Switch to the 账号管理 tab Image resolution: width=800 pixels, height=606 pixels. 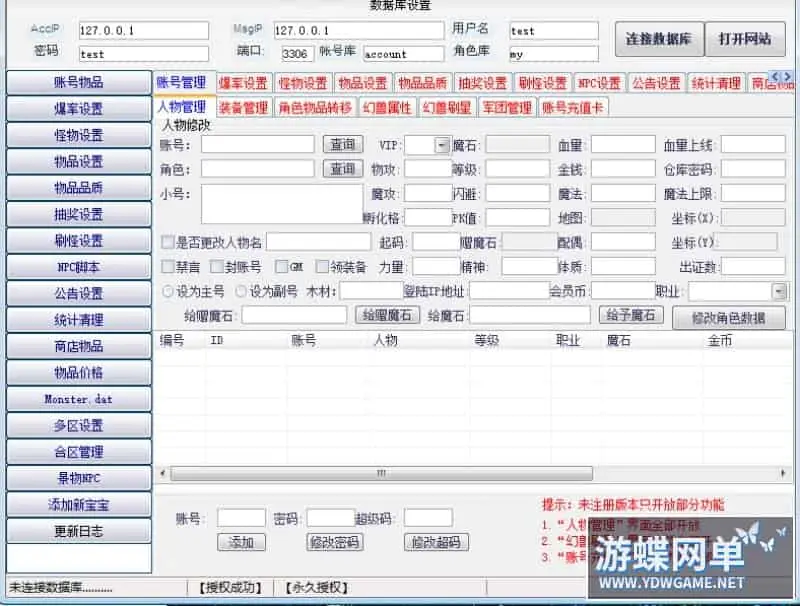pyautogui.click(x=182, y=82)
